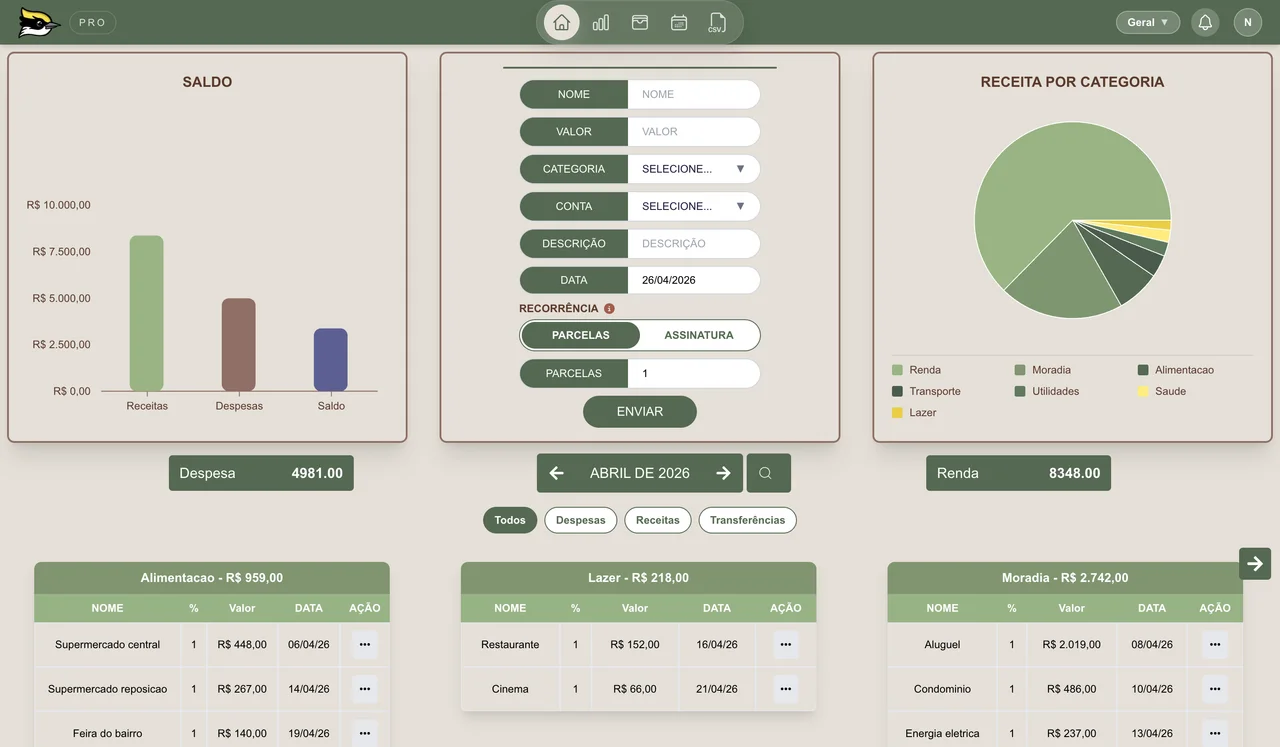Click the Saldo blue bar in chart
This screenshot has height=747, width=1280.
click(331, 360)
